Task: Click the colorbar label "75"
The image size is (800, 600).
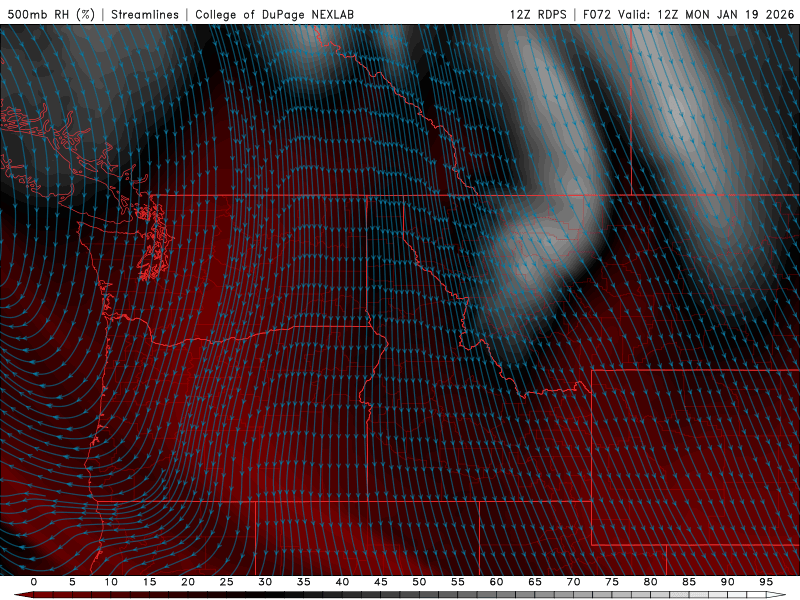Action: 612,582
